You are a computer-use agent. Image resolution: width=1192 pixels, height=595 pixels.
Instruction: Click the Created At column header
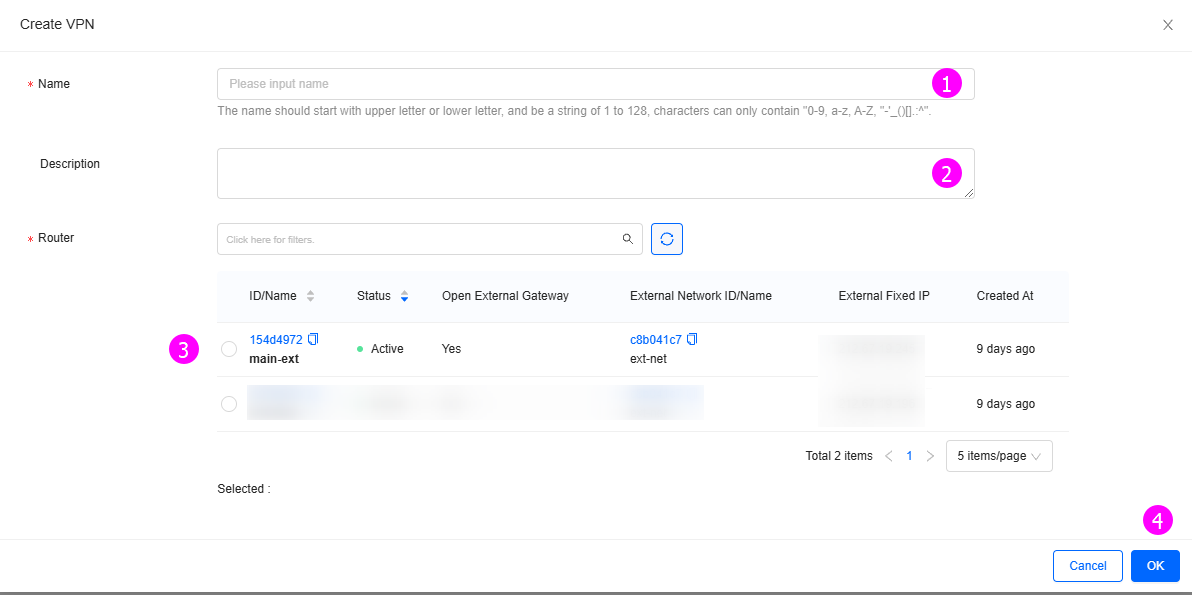coord(1005,296)
